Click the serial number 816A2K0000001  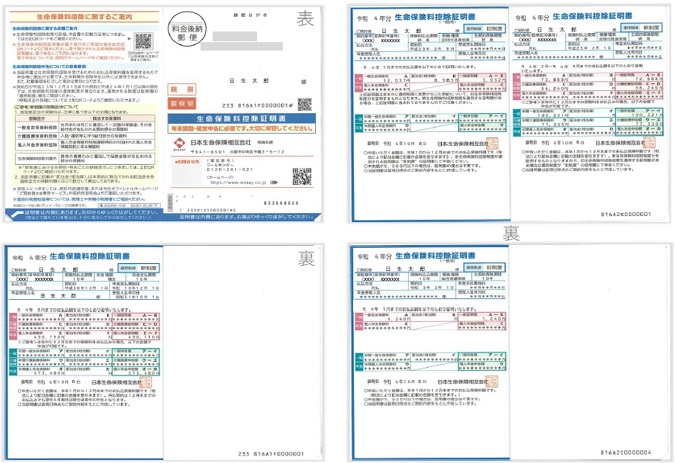[628, 214]
